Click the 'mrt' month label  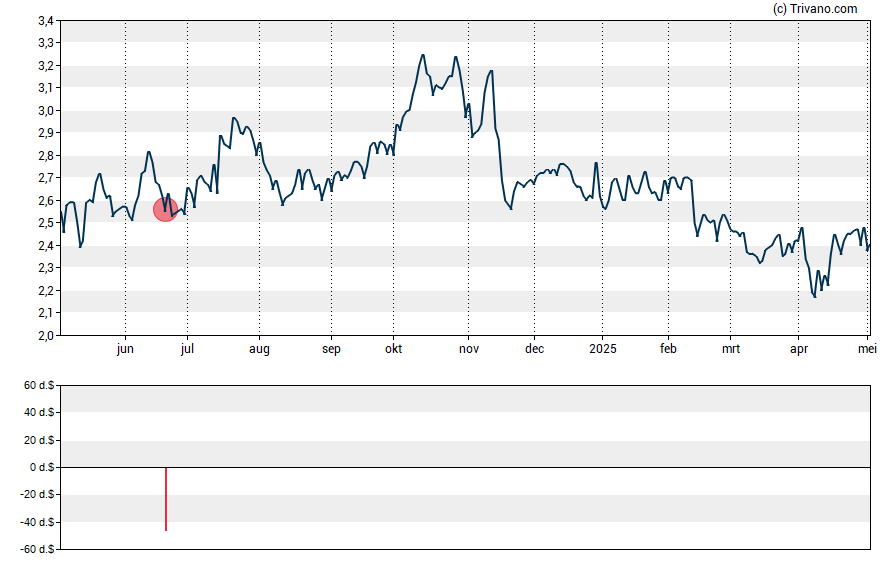[x=731, y=349]
